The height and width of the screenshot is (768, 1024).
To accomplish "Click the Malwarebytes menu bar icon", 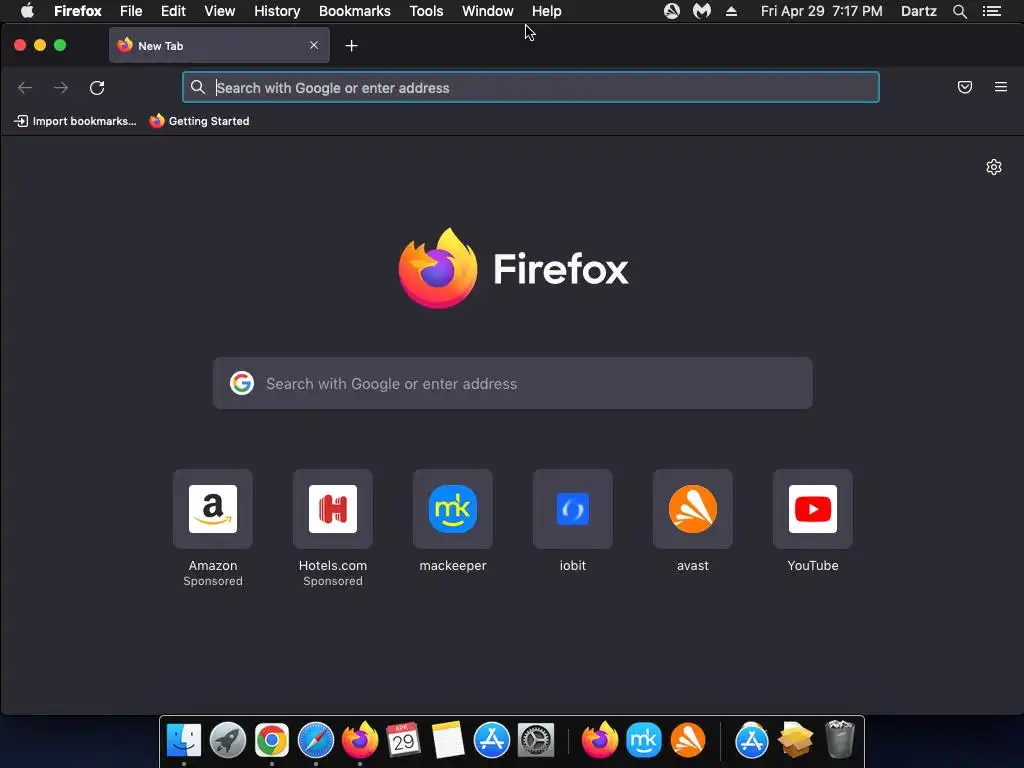I will [701, 11].
